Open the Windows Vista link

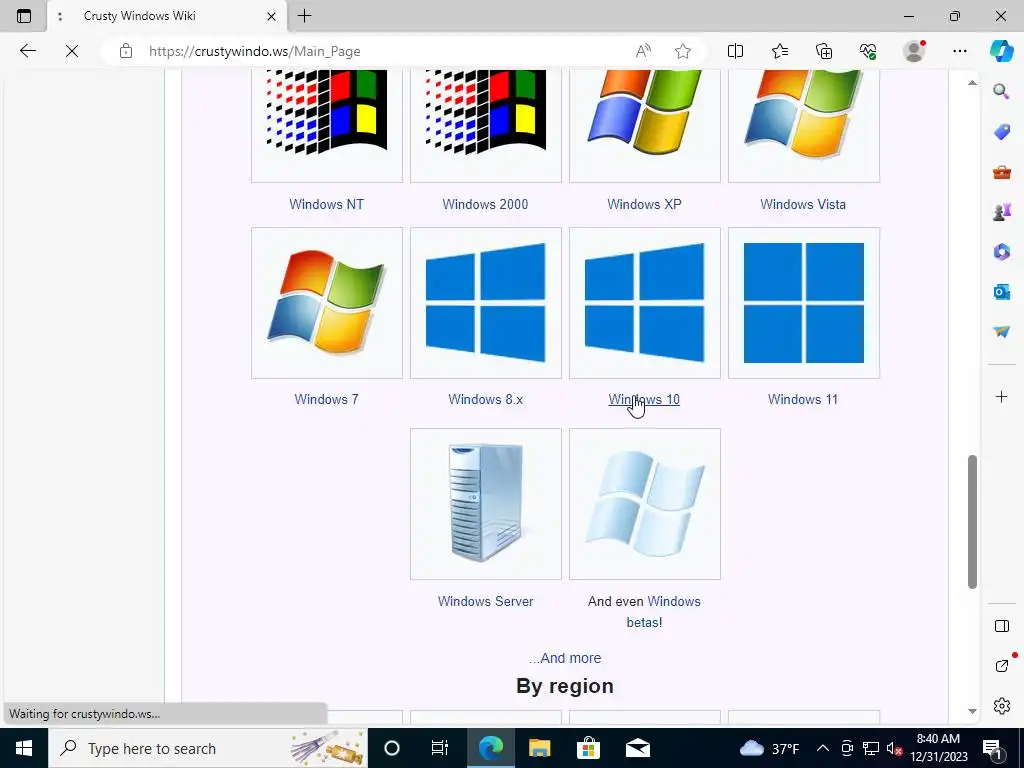[803, 204]
